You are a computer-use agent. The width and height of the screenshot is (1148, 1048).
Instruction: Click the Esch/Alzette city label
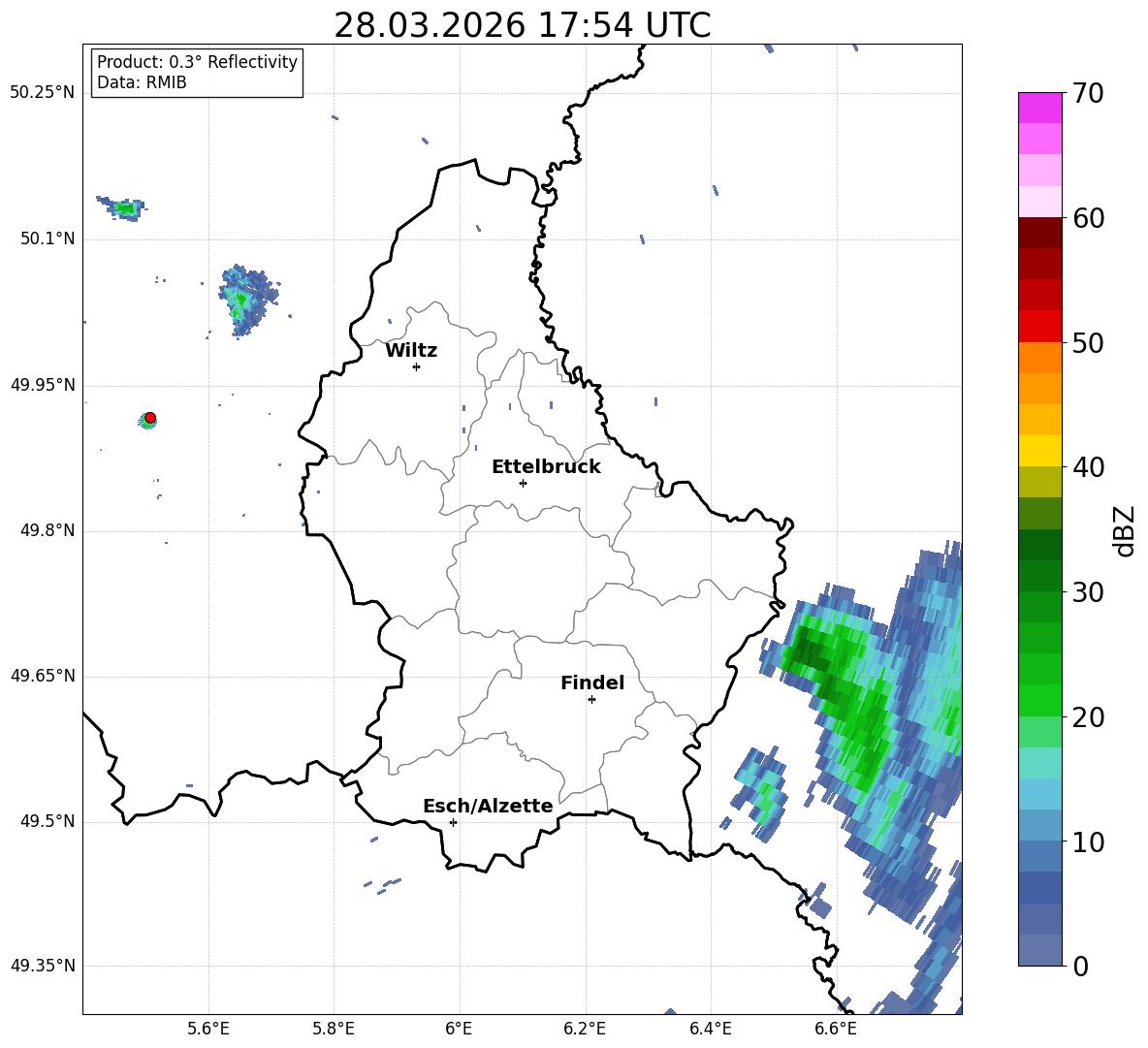point(488,806)
